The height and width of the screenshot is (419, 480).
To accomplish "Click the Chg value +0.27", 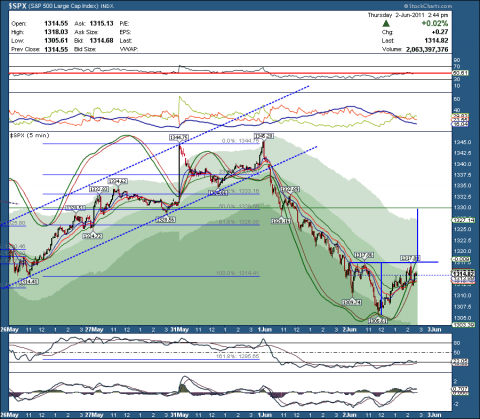I will [x=440, y=32].
